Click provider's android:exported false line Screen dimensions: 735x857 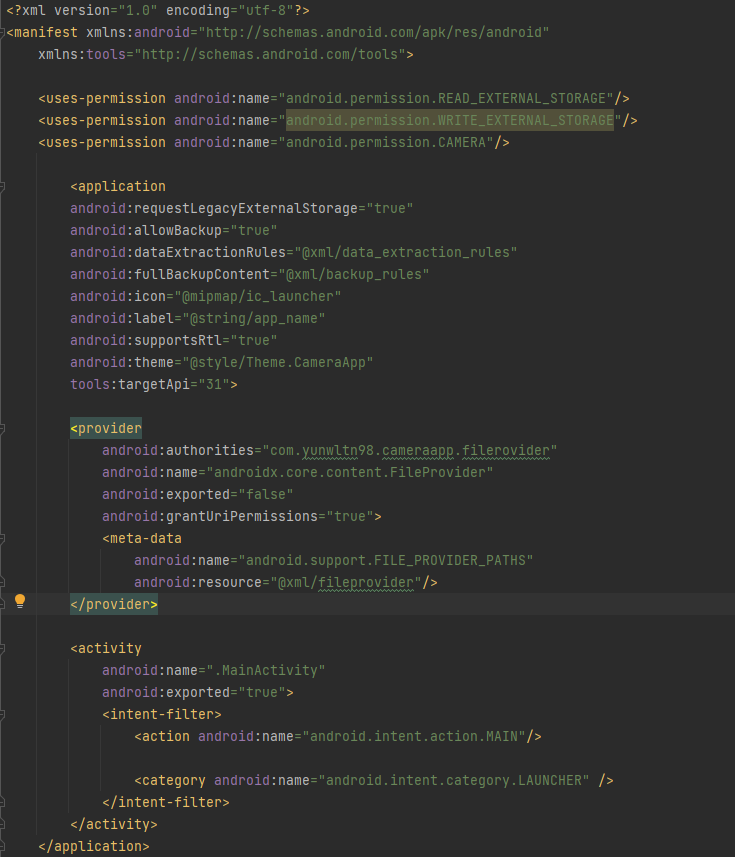(198, 494)
